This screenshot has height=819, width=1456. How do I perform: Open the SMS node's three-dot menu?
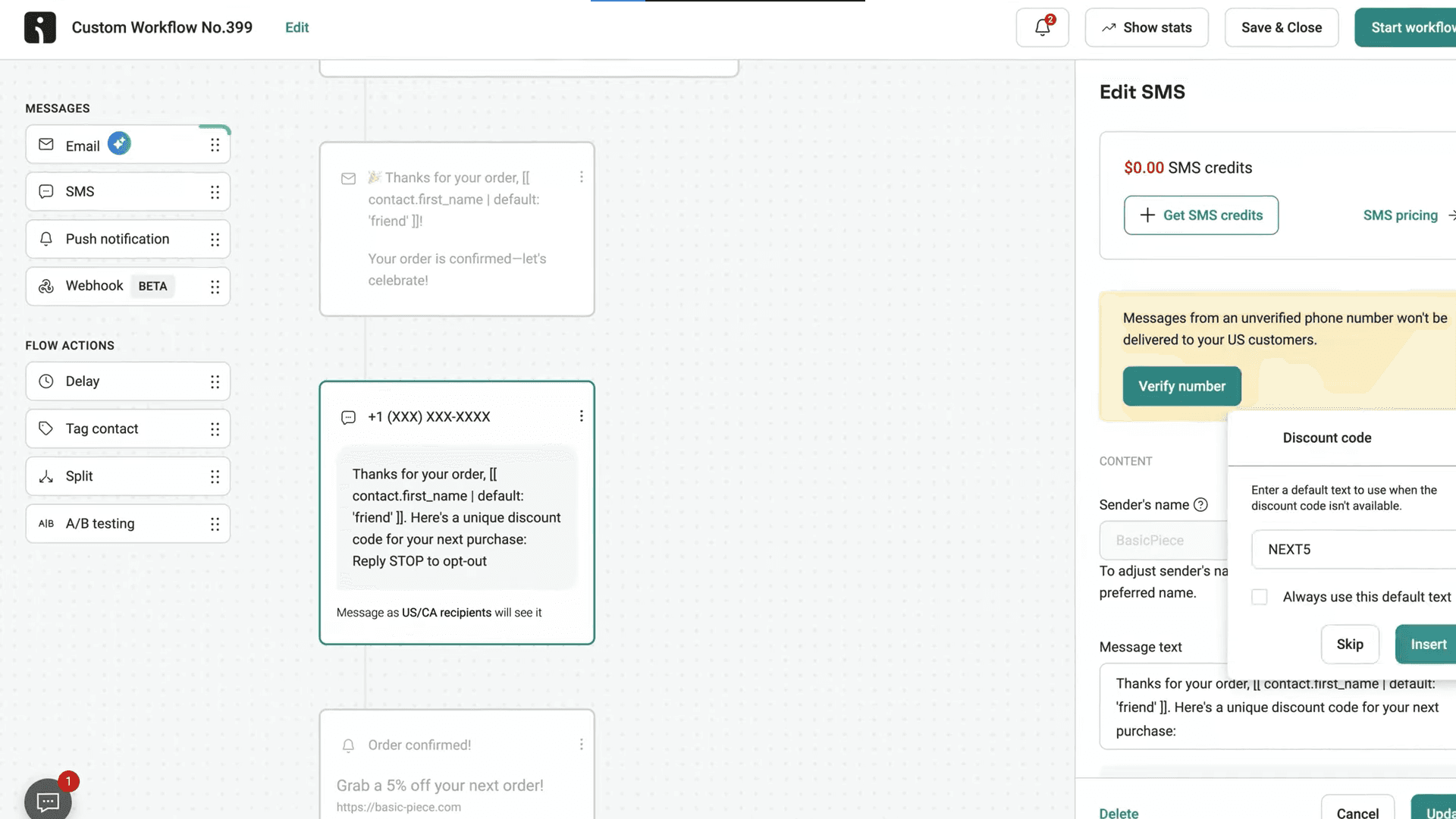click(x=582, y=416)
